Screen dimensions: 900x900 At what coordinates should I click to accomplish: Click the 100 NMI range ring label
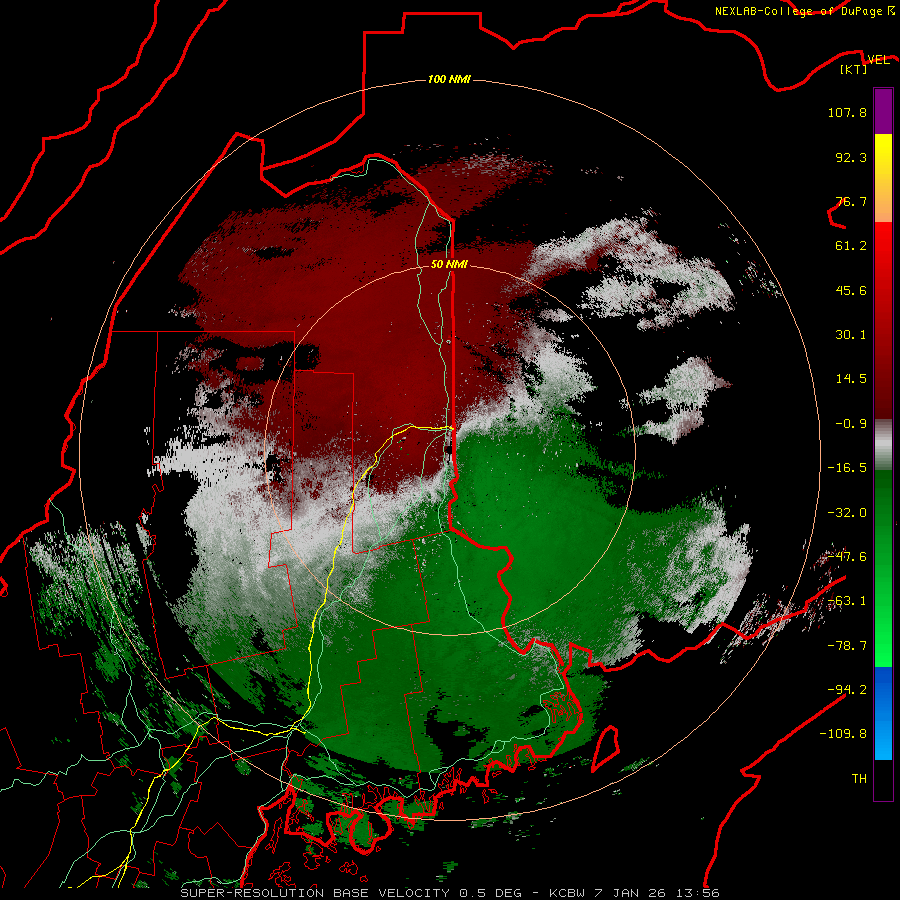(x=449, y=79)
